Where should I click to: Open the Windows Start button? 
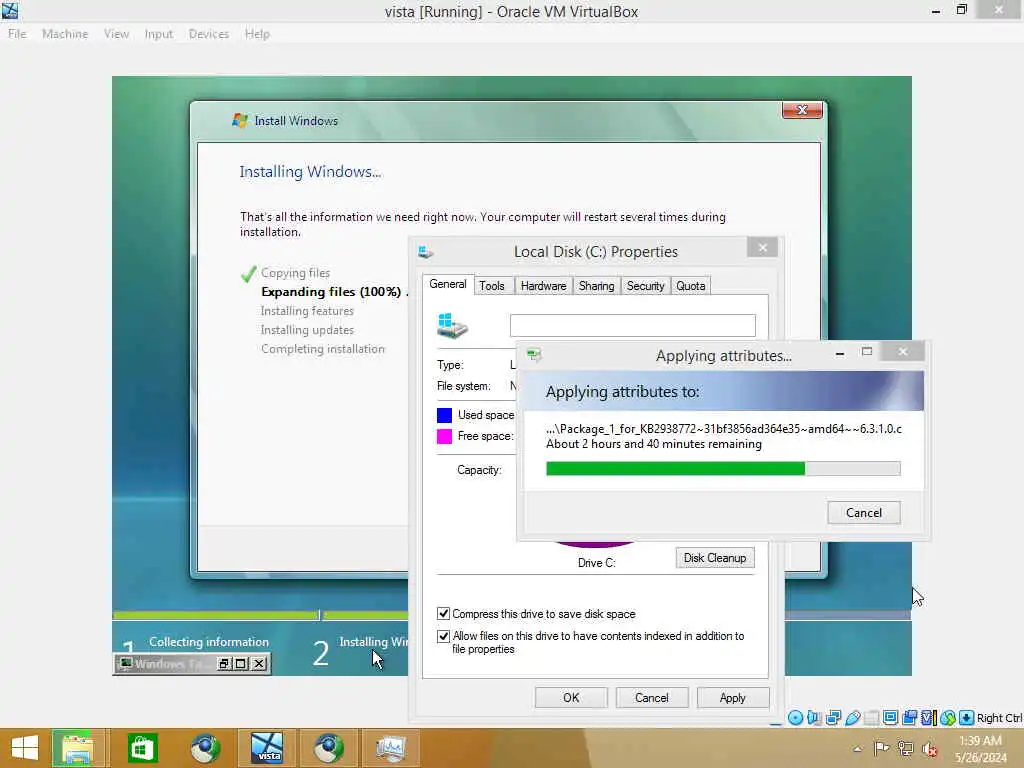pos(25,748)
